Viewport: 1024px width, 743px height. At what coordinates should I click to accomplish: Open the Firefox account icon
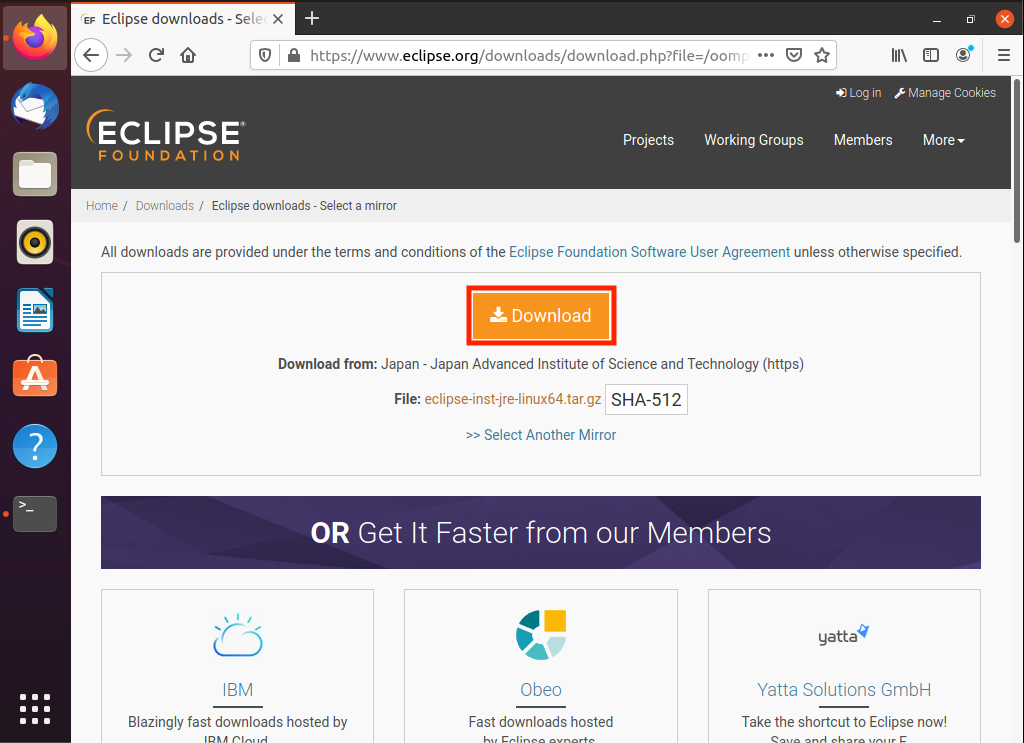(963, 55)
